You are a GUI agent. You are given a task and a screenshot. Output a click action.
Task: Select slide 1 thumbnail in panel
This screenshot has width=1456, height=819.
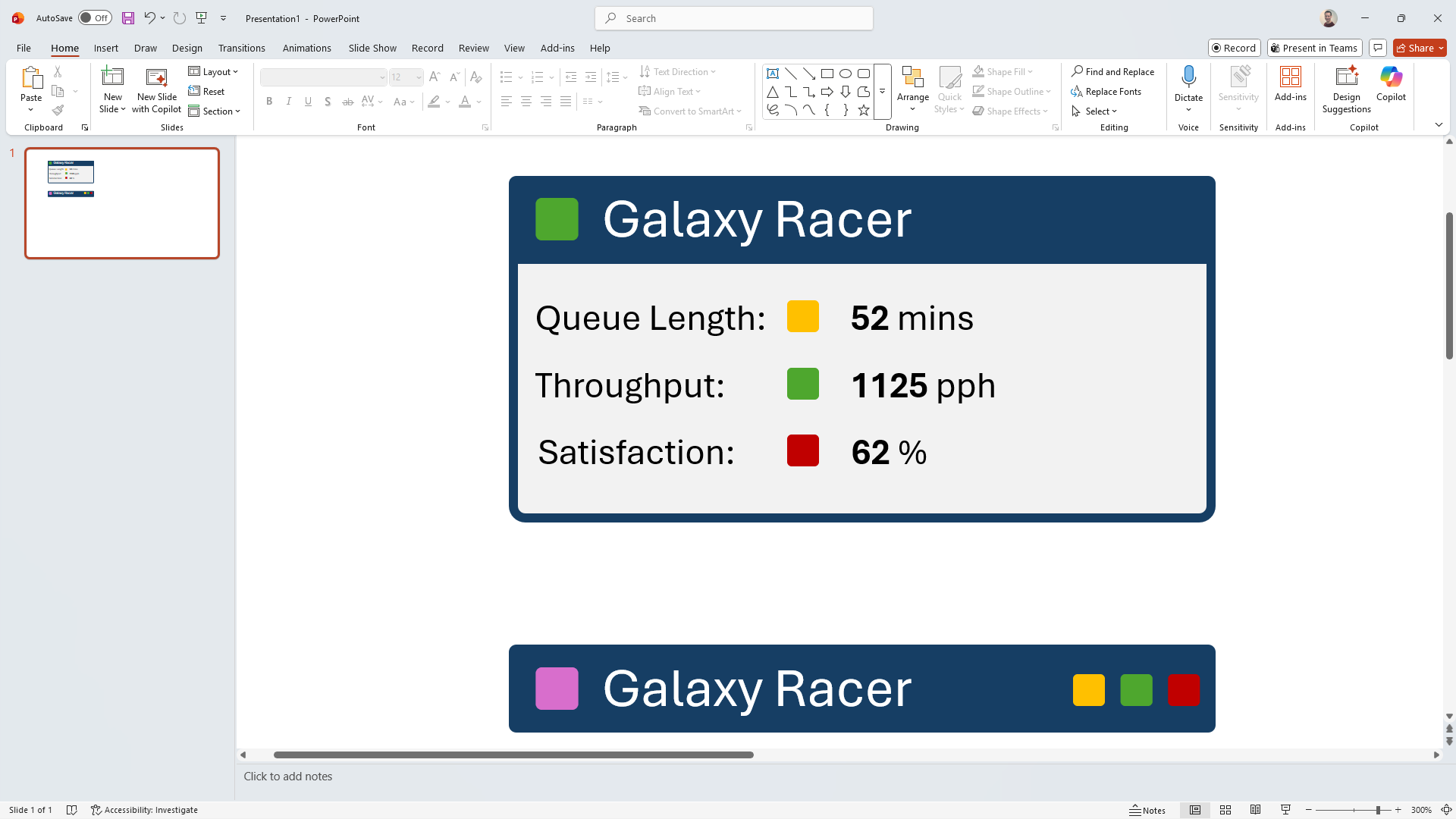[121, 203]
